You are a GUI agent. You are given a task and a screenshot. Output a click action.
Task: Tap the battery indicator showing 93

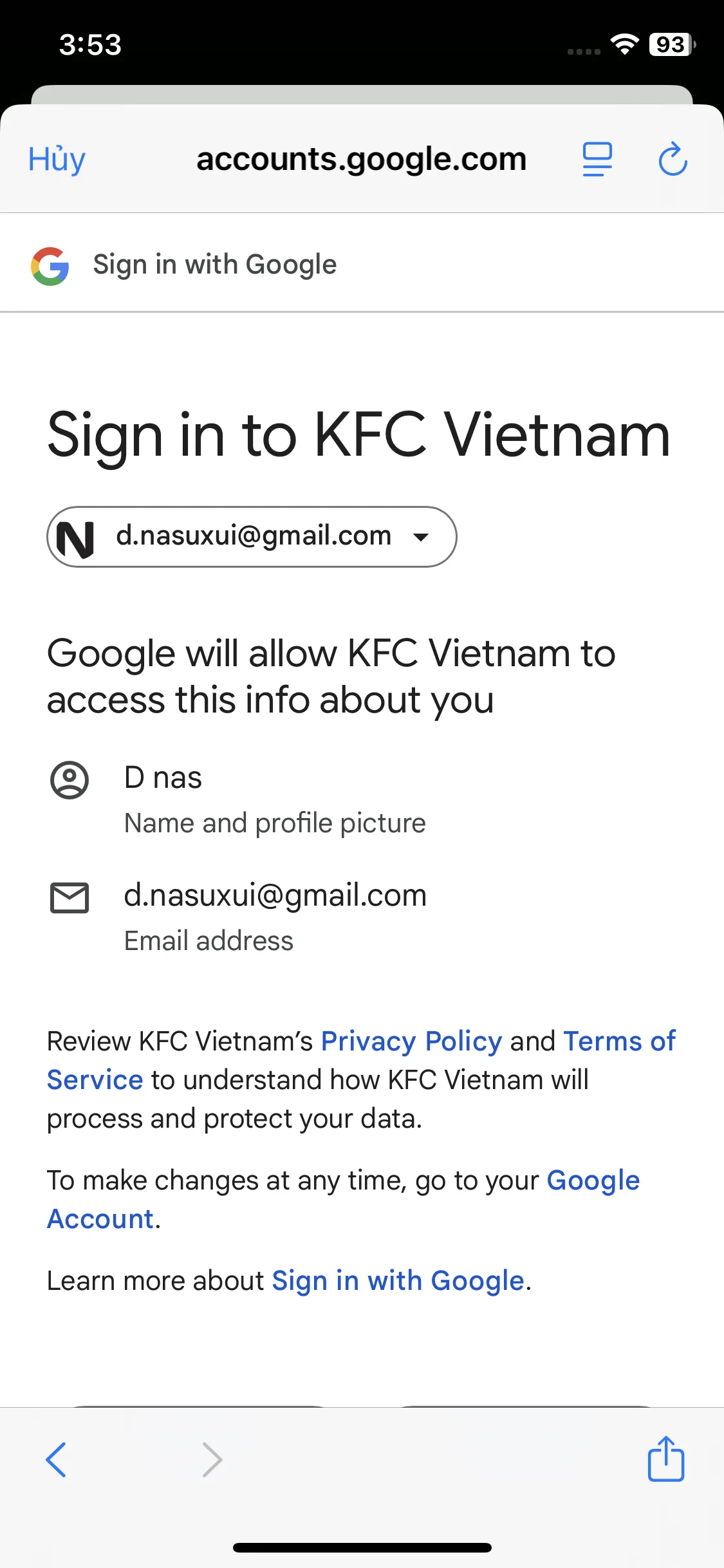672,44
